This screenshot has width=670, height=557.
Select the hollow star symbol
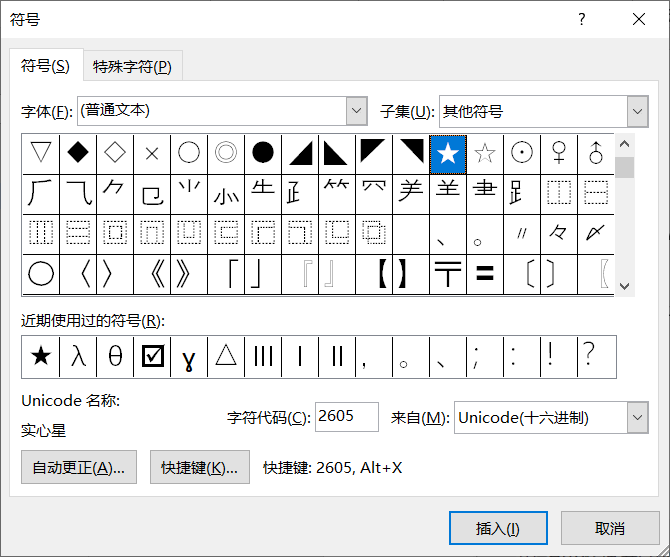coord(485,153)
